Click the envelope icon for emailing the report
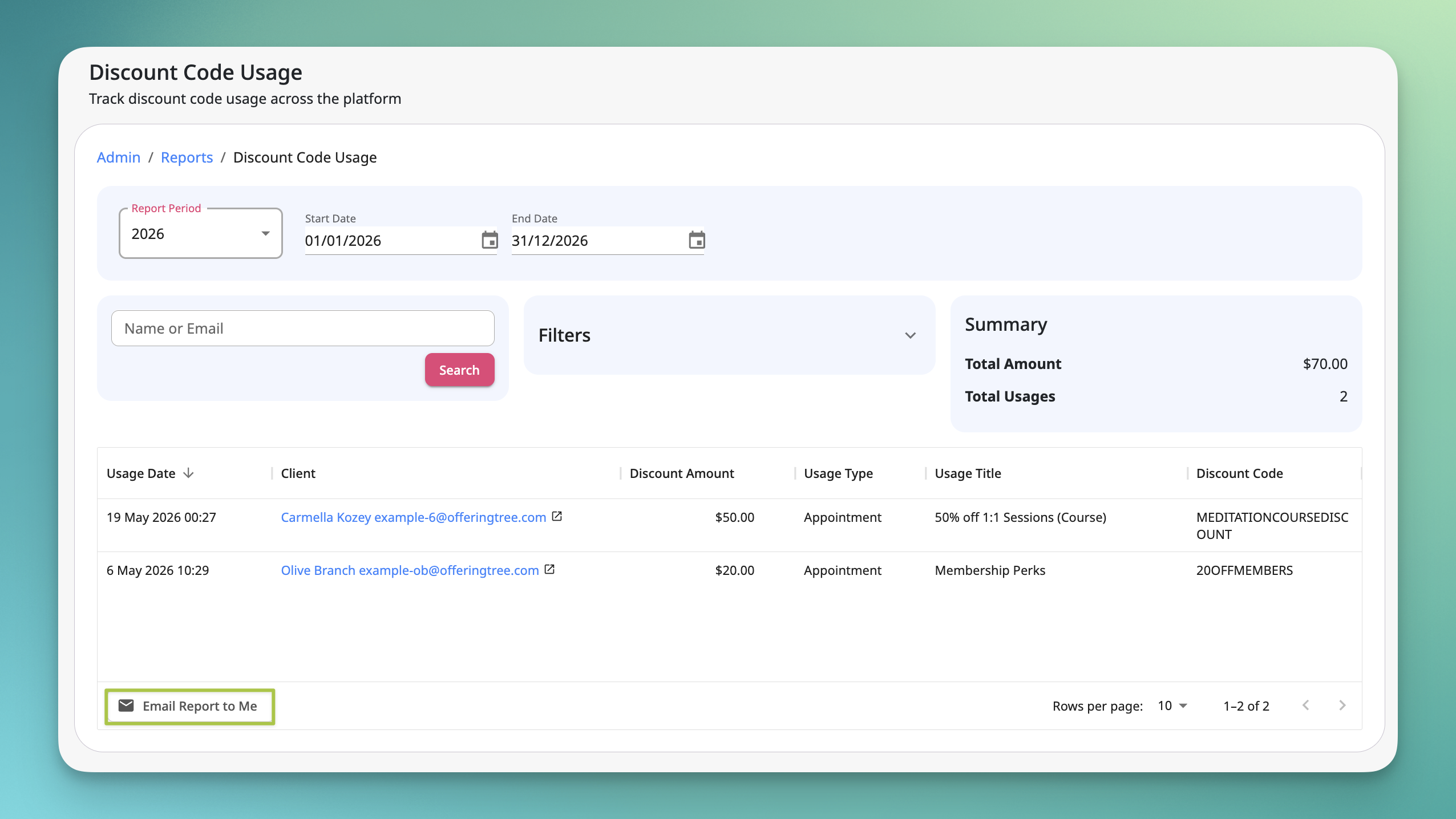This screenshot has width=1456, height=819. pos(126,706)
